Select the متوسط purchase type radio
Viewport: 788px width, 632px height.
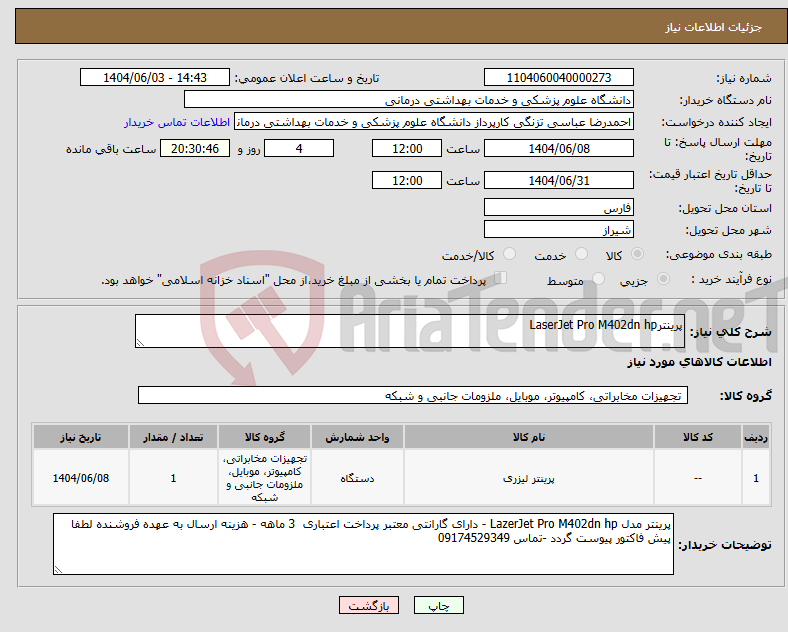point(599,279)
